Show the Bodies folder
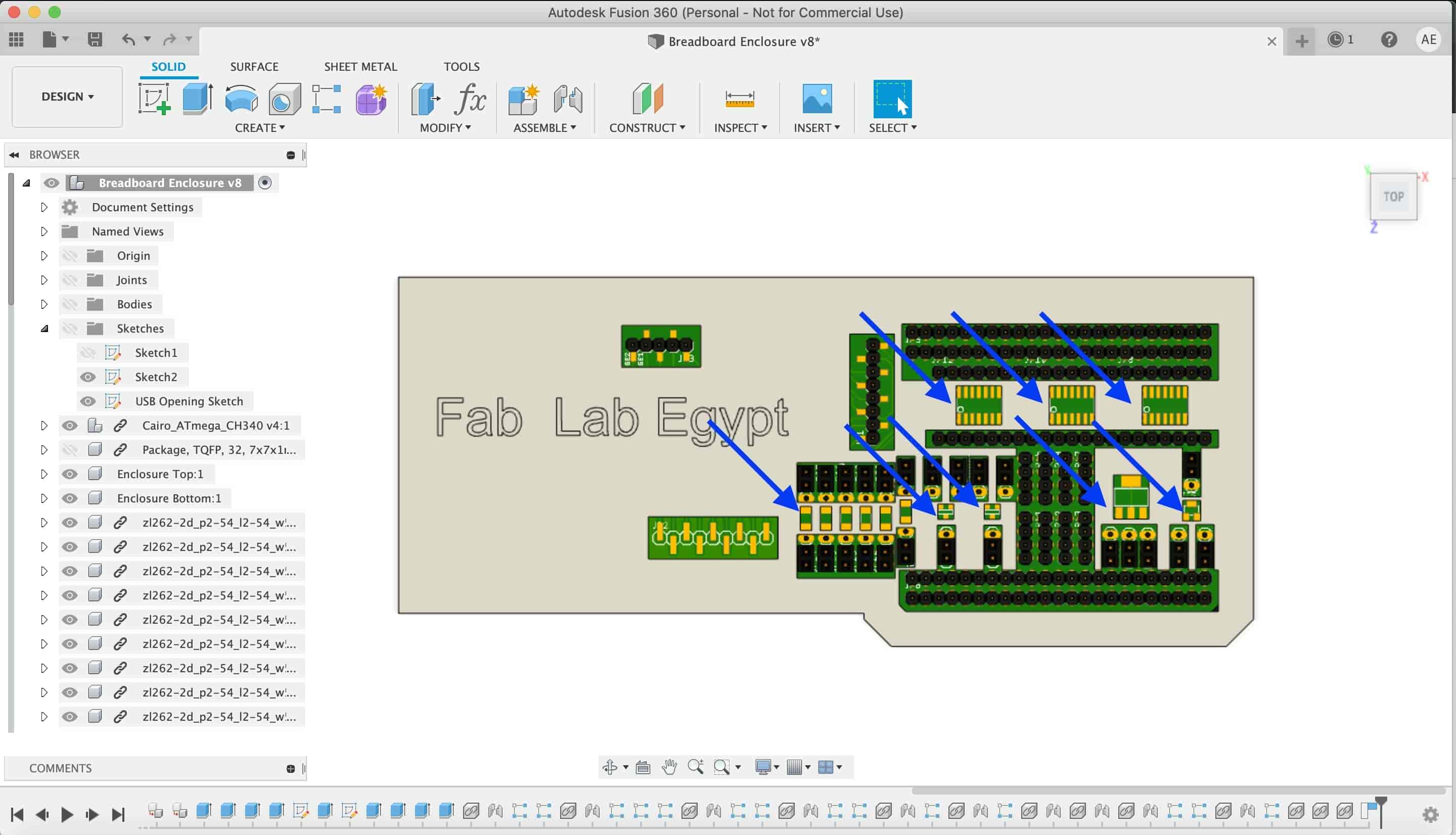1456x835 pixels. (x=69, y=304)
